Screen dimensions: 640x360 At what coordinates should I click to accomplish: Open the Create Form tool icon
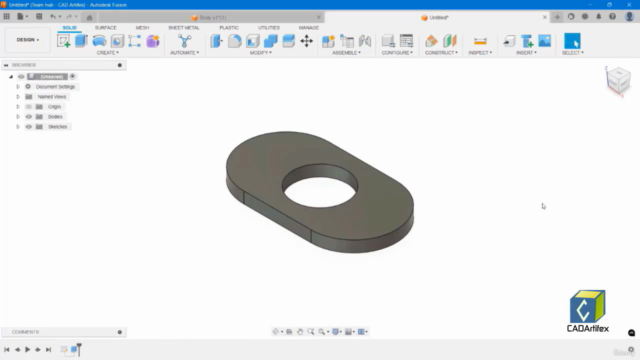point(153,41)
